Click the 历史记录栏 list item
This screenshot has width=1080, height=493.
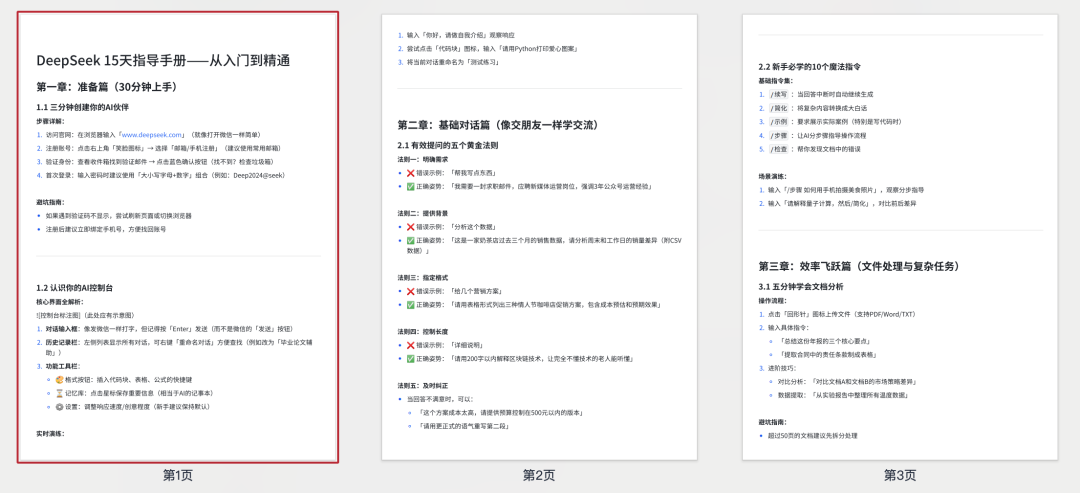[174, 347]
